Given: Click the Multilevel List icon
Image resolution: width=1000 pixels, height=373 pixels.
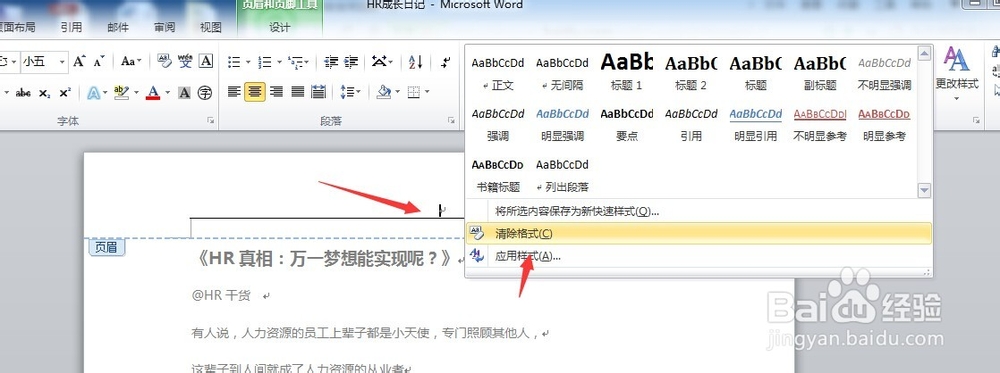Looking at the screenshot, I should pyautogui.click(x=295, y=62).
